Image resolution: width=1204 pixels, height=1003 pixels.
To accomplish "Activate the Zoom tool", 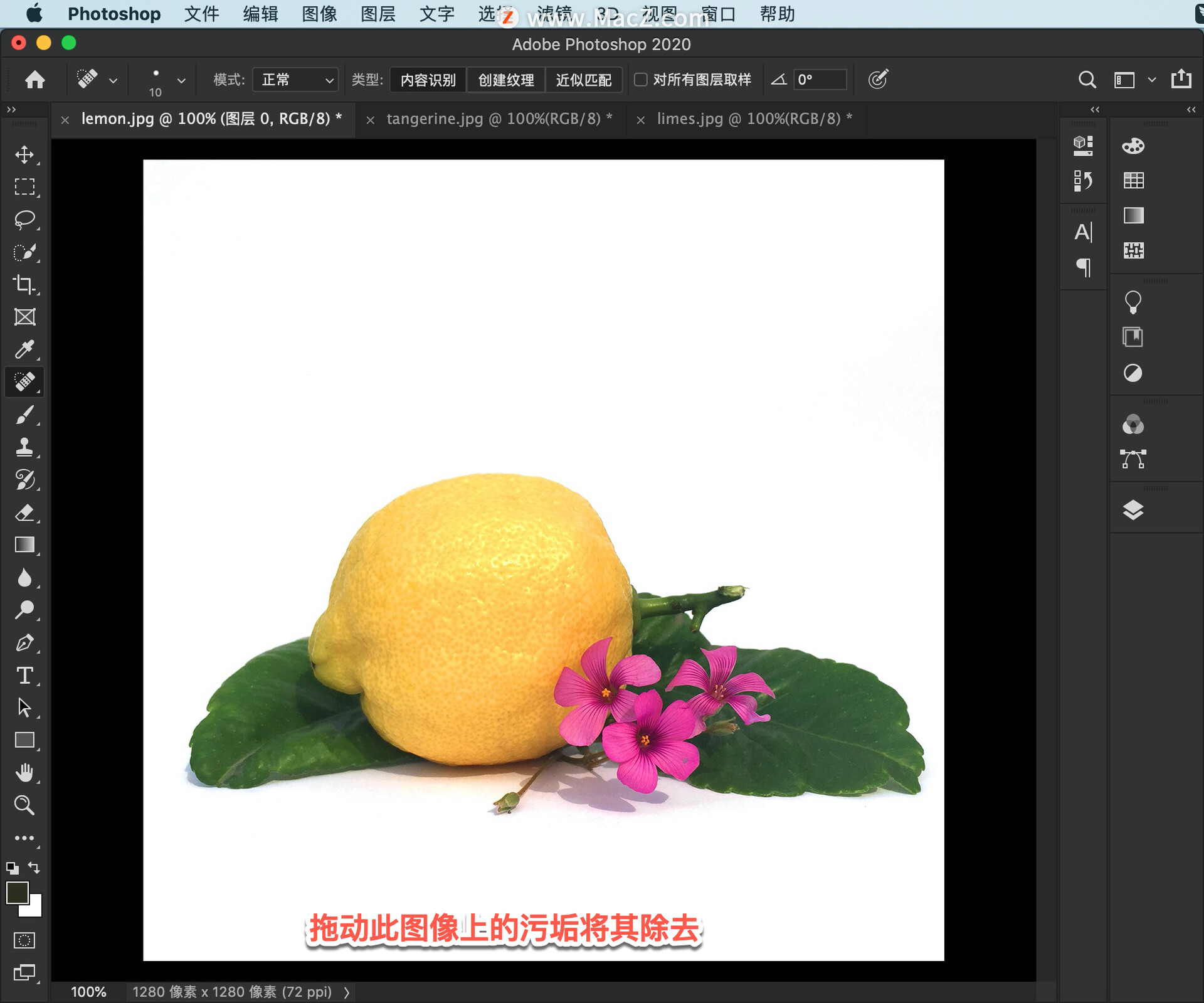I will [25, 805].
